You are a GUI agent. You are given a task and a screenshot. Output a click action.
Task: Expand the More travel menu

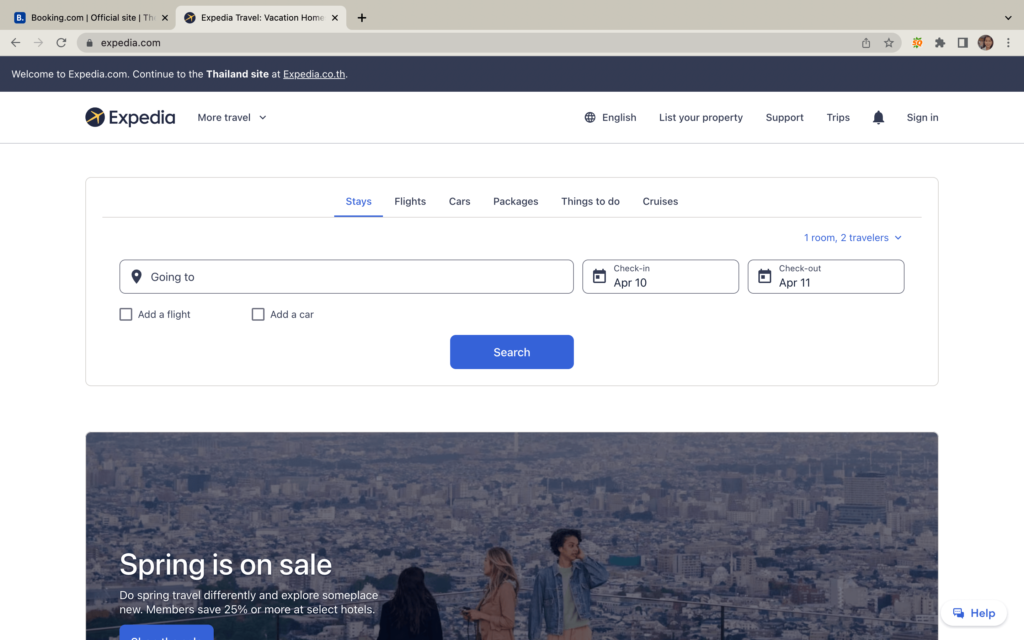tap(232, 118)
